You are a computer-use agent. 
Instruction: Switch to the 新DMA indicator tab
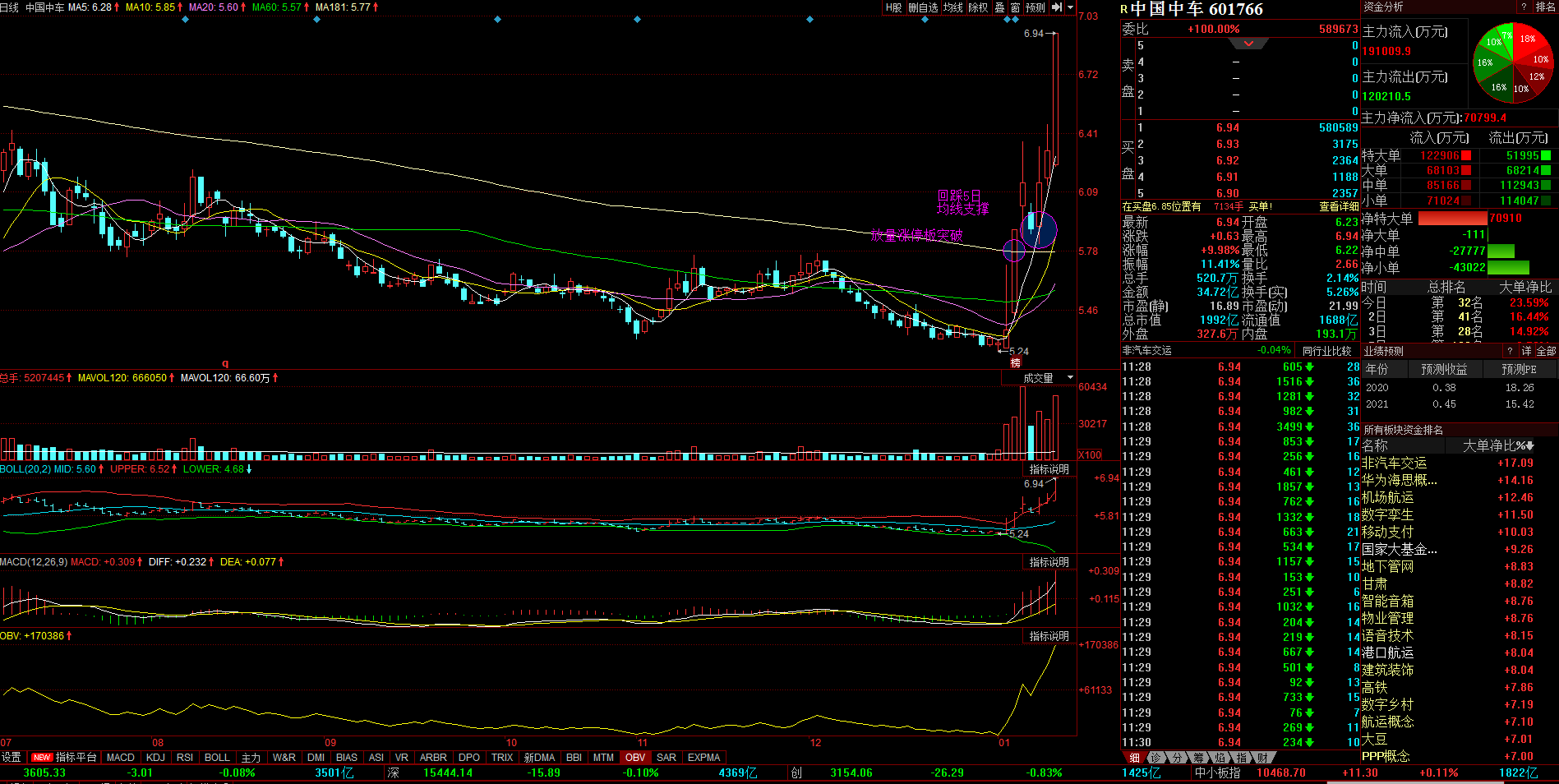(539, 758)
